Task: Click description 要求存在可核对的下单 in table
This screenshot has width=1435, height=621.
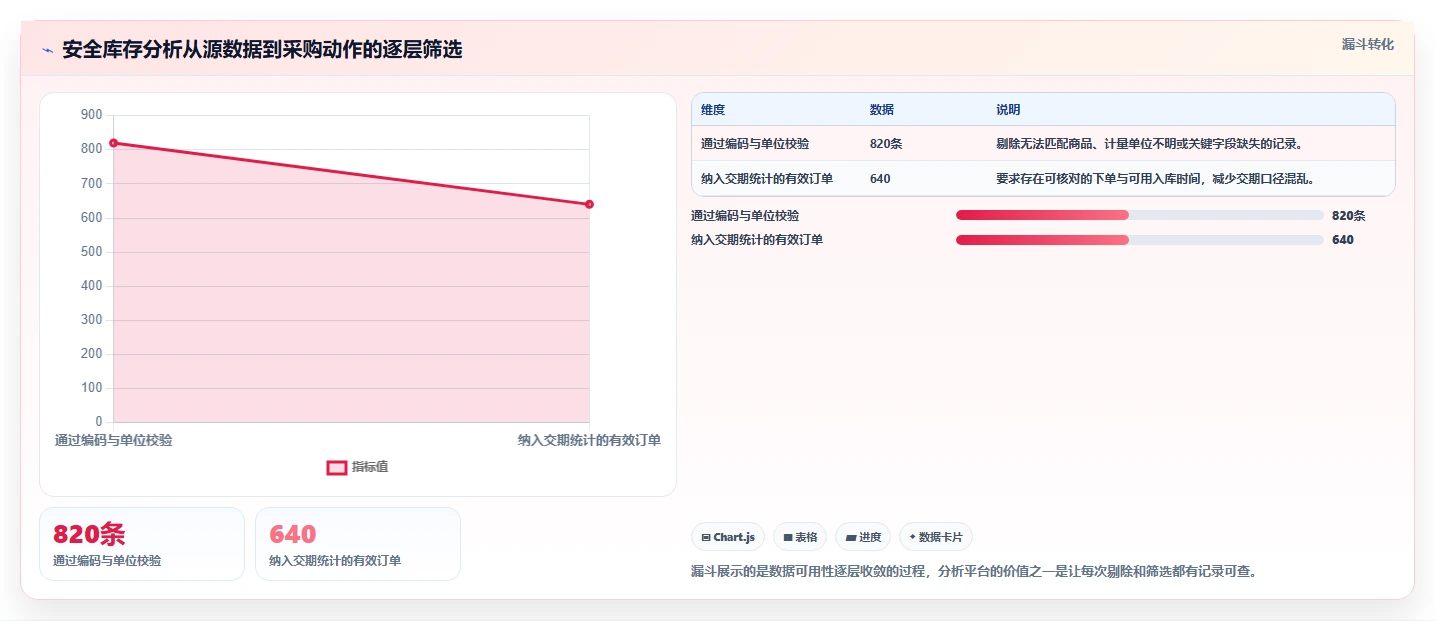Action: (1155, 179)
